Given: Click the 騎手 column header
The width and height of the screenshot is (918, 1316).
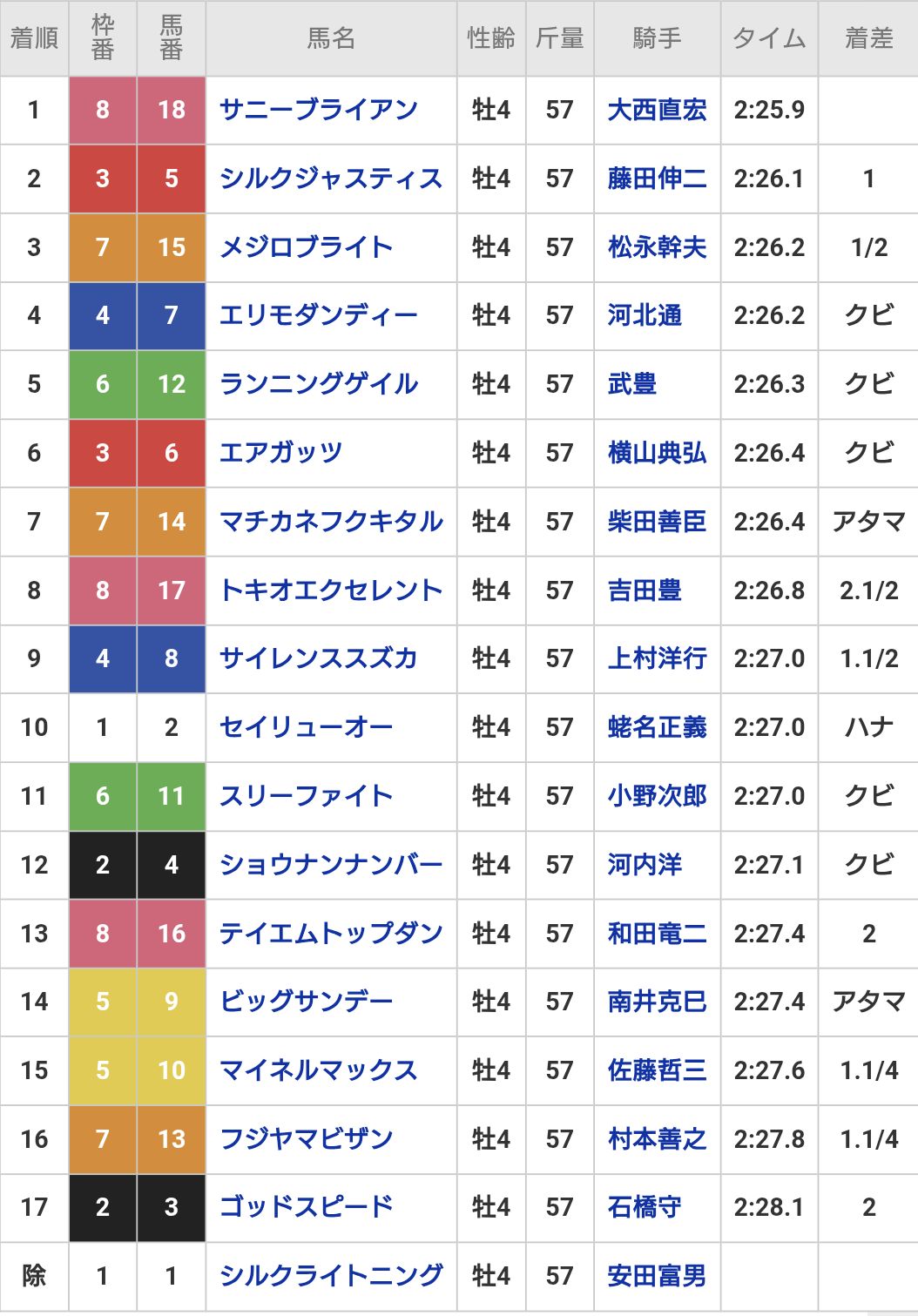Looking at the screenshot, I should pyautogui.click(x=657, y=38).
